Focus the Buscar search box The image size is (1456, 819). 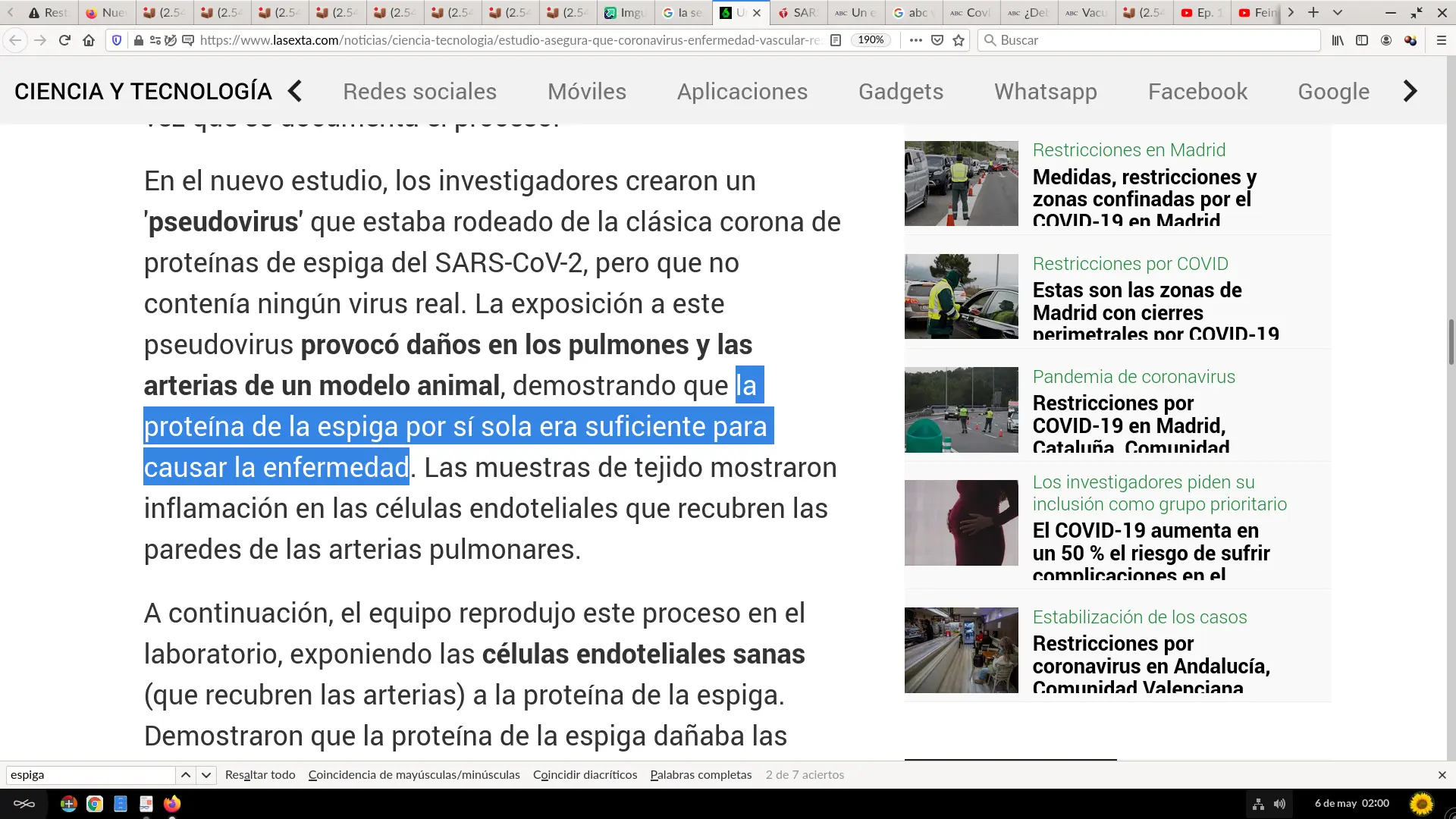click(1149, 40)
